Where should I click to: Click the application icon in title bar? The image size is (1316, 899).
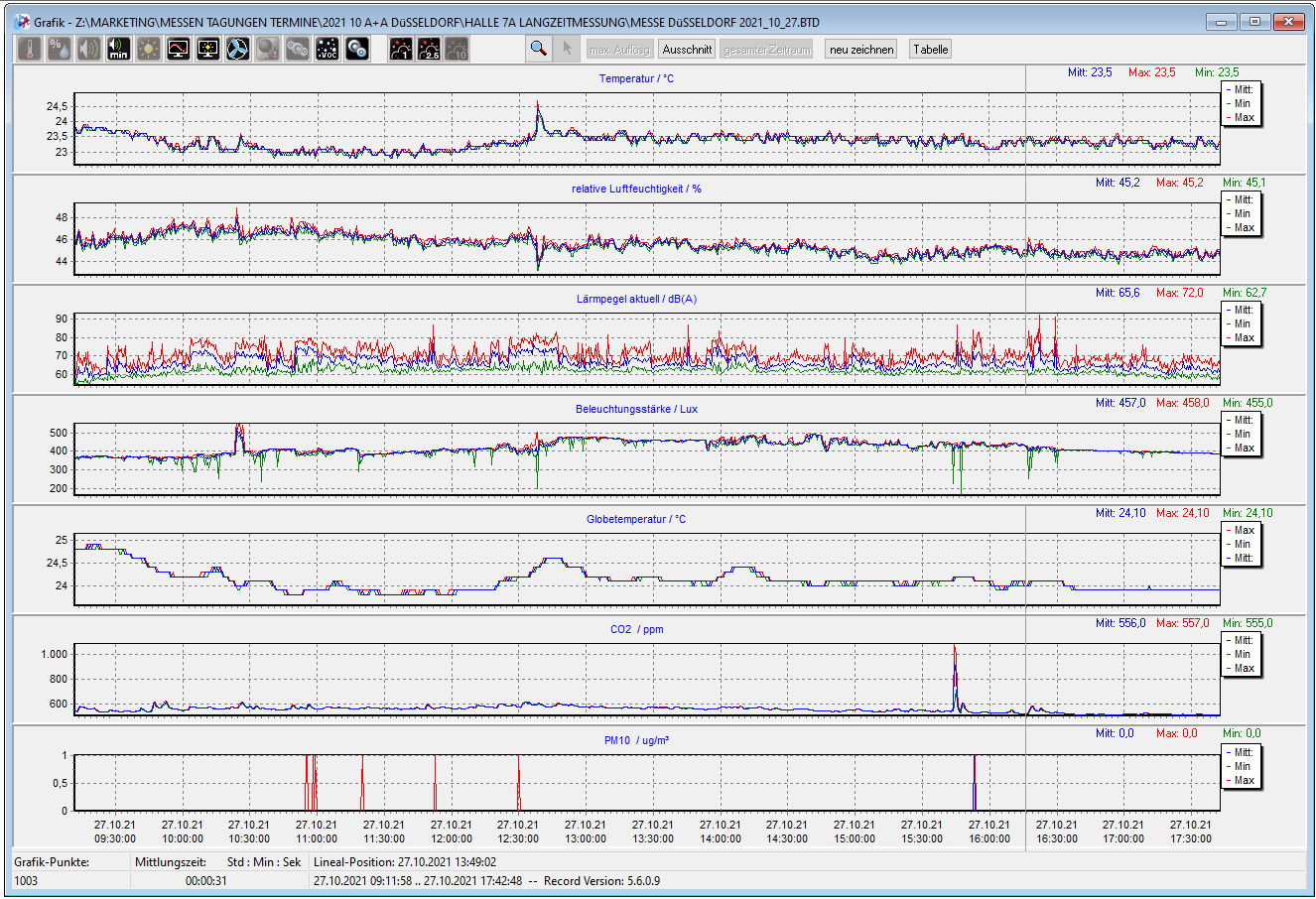(x=23, y=22)
